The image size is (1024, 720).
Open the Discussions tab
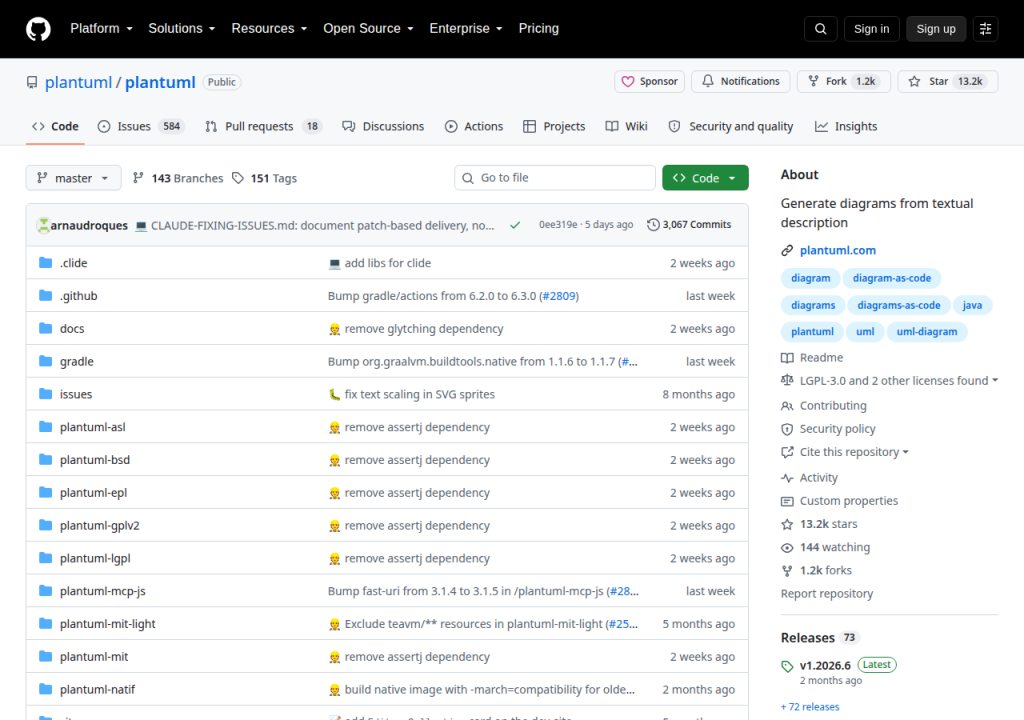click(383, 126)
